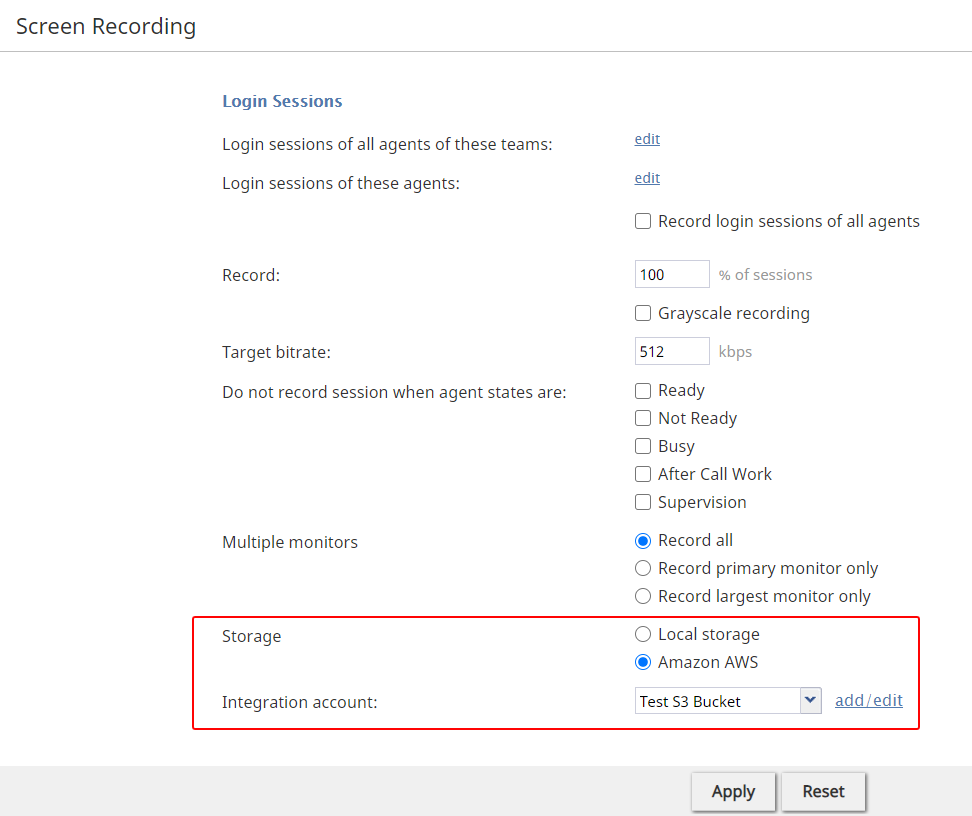The image size is (972, 816).
Task: Select Amazon AWS storage option
Action: click(643, 662)
